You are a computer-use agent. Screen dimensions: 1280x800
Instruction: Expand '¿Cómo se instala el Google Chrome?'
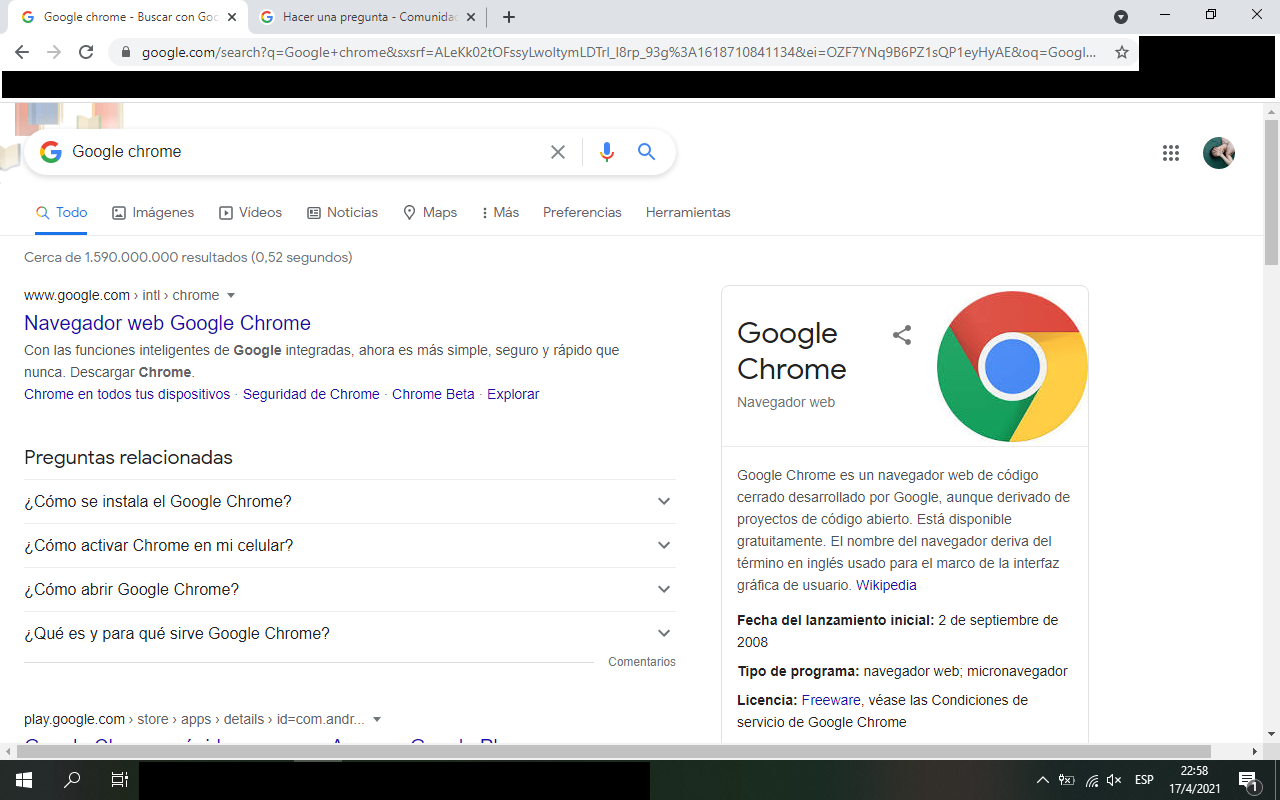(x=350, y=502)
